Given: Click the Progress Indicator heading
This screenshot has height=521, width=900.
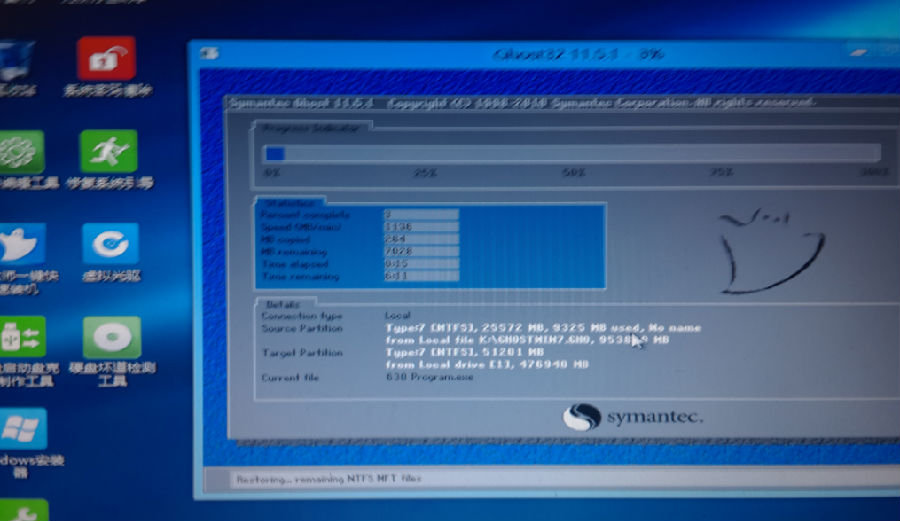Looking at the screenshot, I should (x=311, y=128).
